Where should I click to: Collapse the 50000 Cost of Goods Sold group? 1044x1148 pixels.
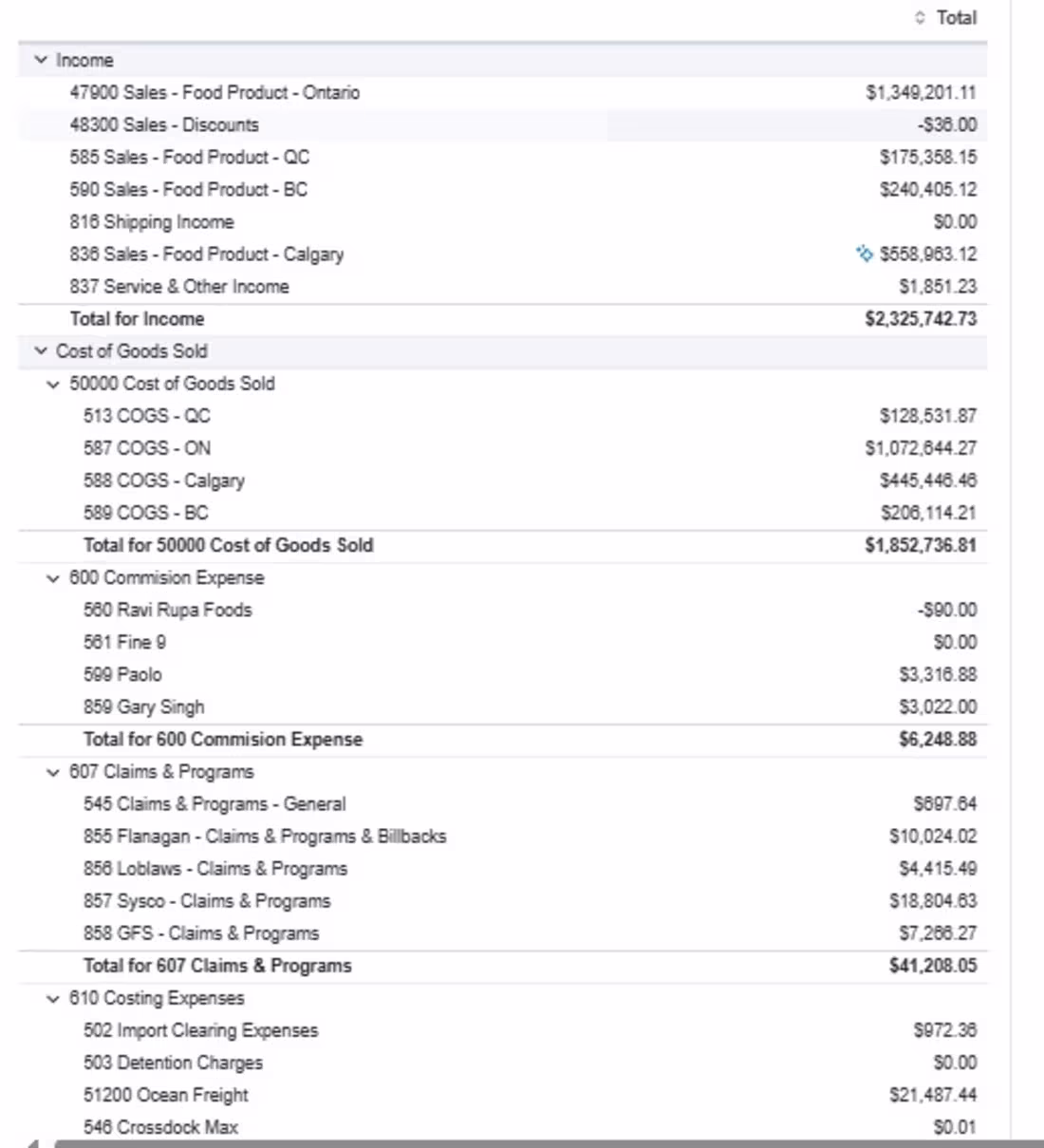tap(53, 384)
